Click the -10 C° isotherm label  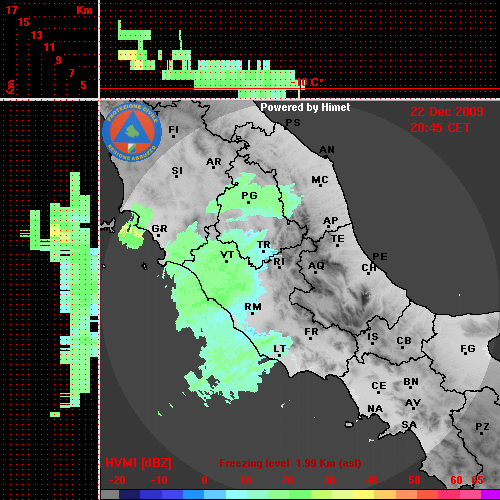coord(307,82)
